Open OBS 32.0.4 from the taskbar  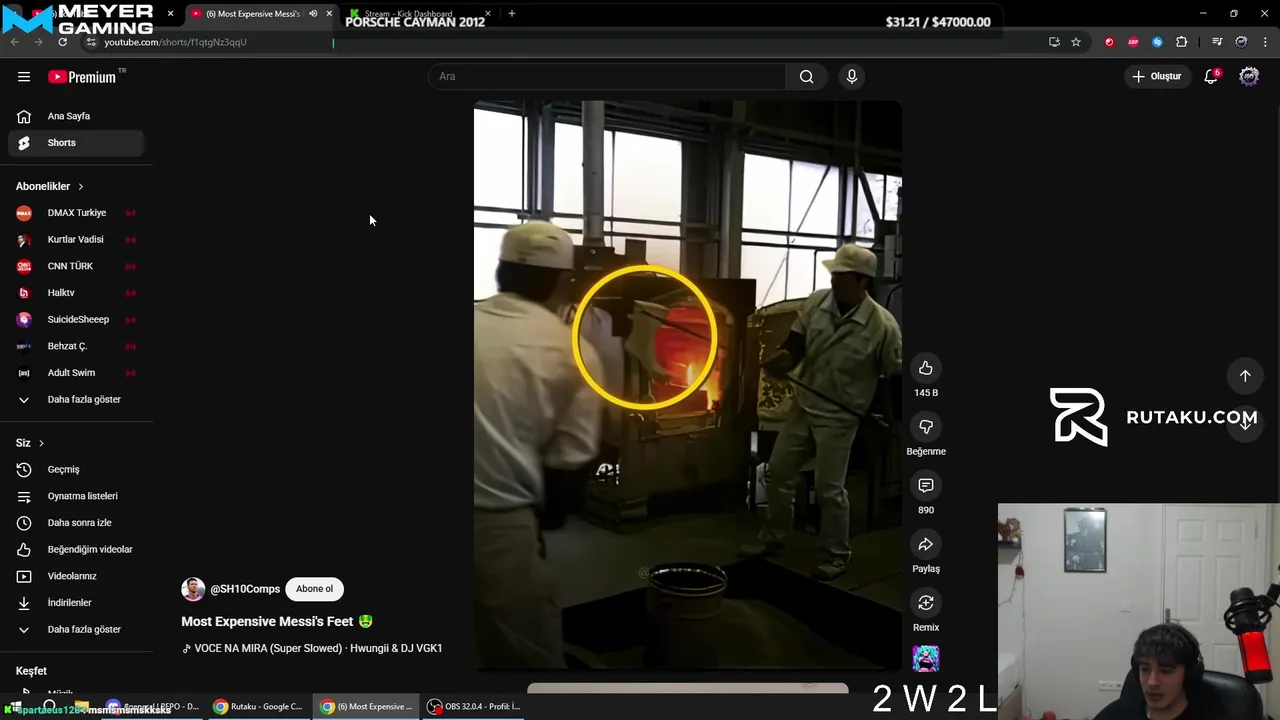(474, 706)
